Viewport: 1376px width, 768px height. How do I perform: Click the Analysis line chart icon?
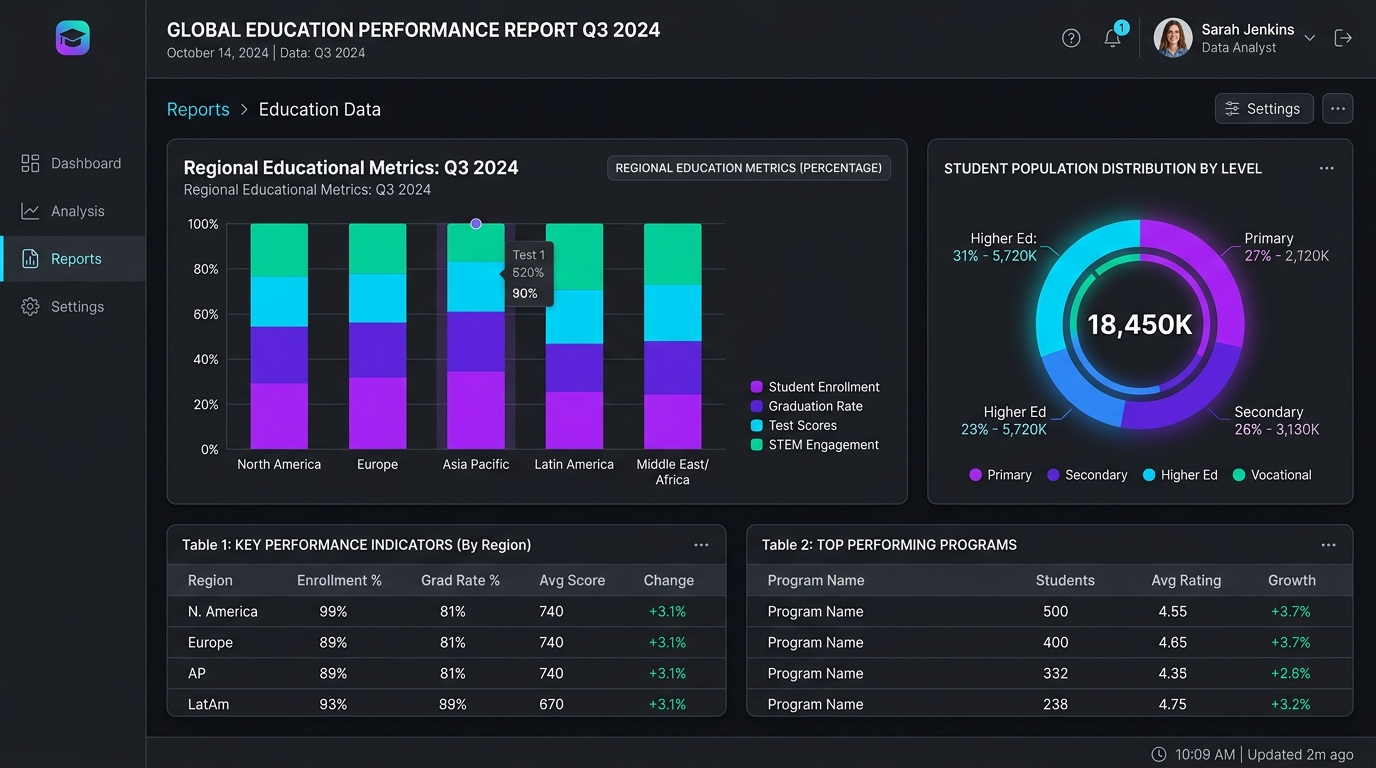tap(30, 211)
